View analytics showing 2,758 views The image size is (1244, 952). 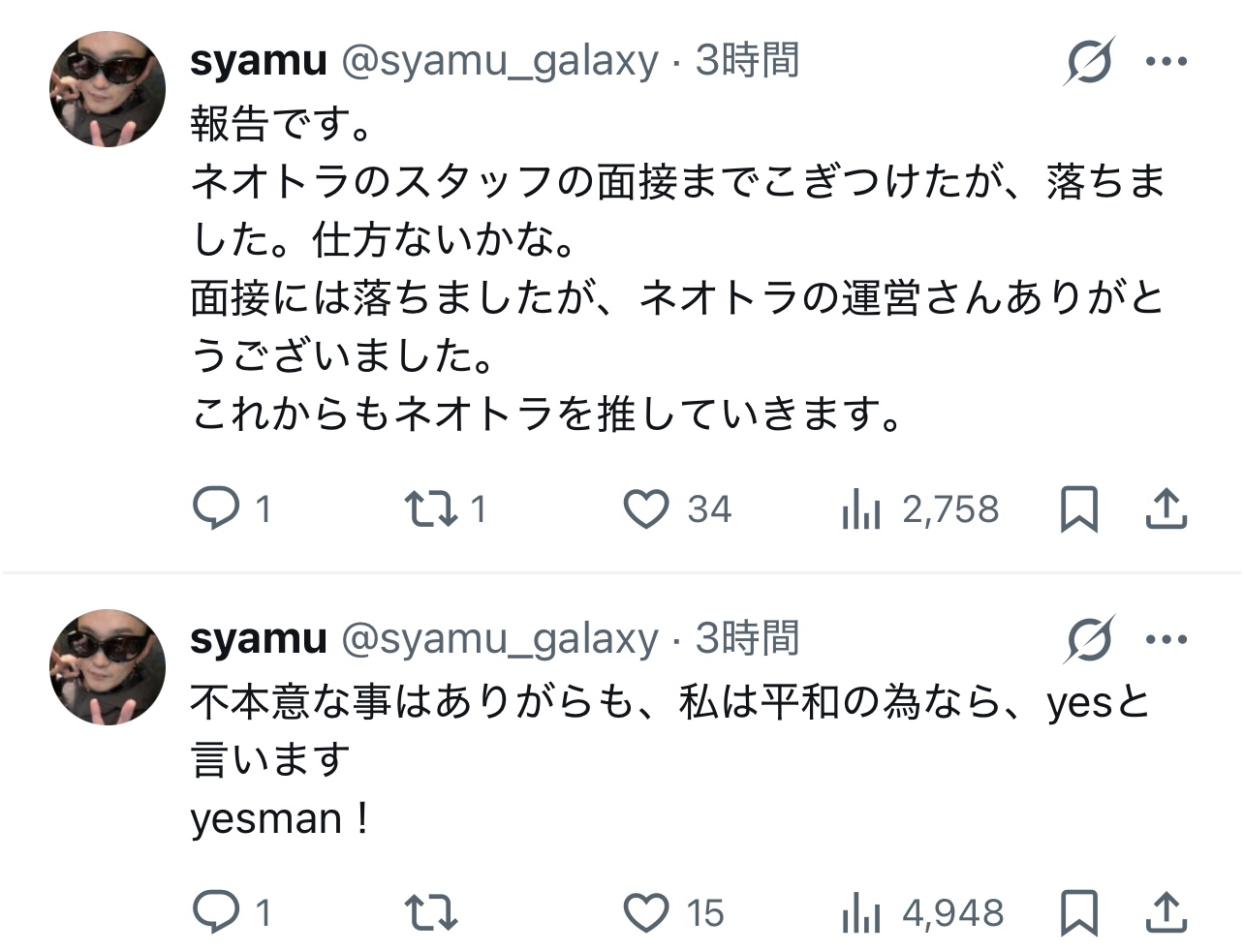[x=861, y=509]
